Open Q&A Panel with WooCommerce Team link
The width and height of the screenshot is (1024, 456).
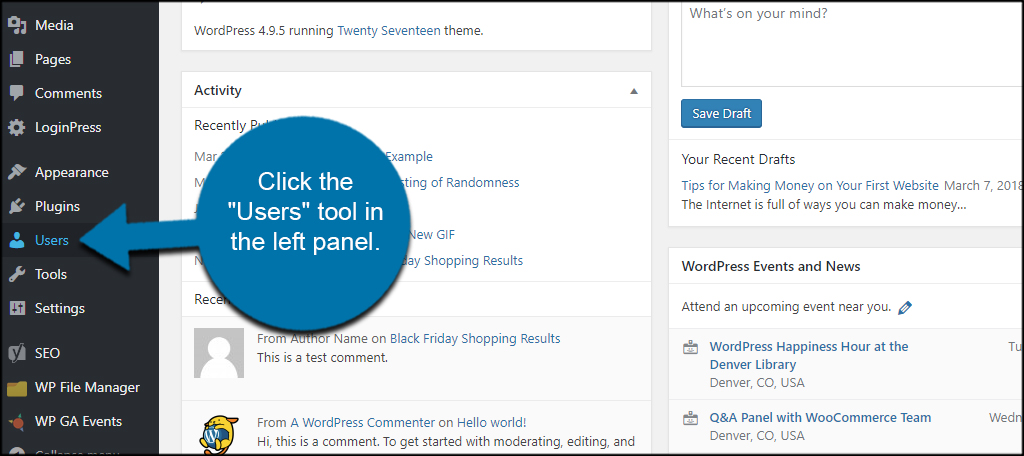(x=820, y=417)
